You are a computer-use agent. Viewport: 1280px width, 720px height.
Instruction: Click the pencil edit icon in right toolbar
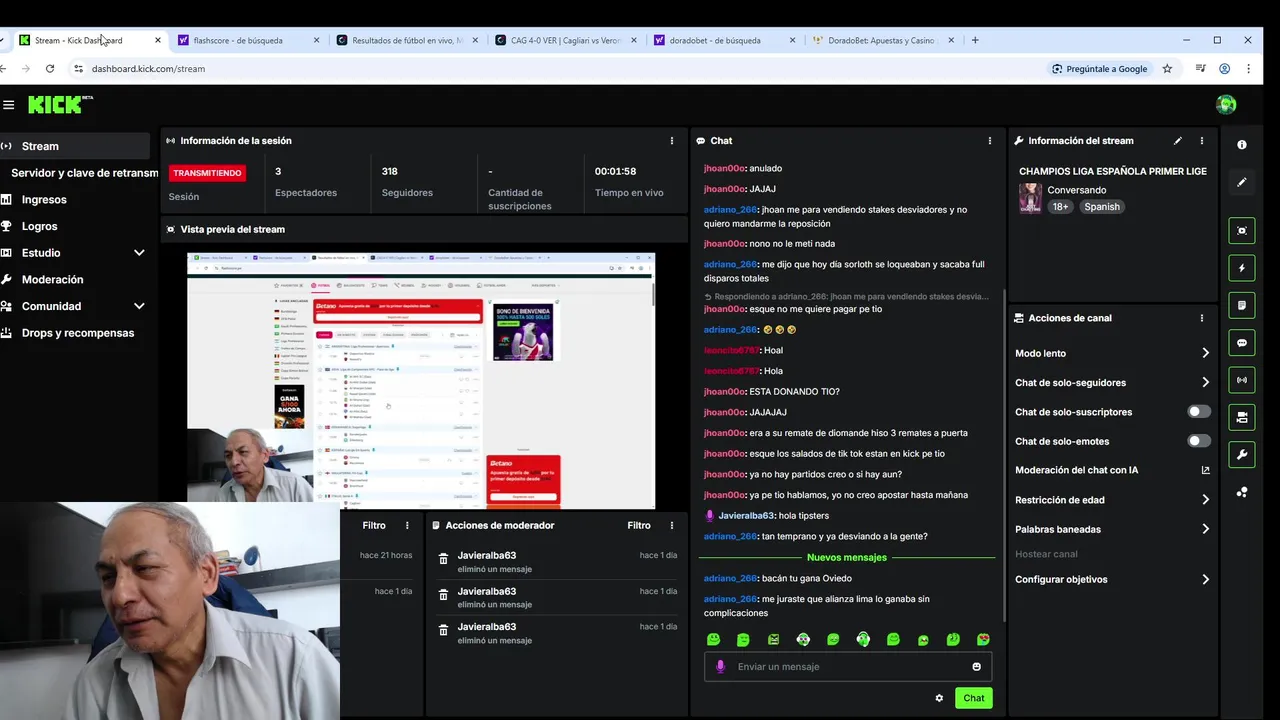coord(1242,182)
